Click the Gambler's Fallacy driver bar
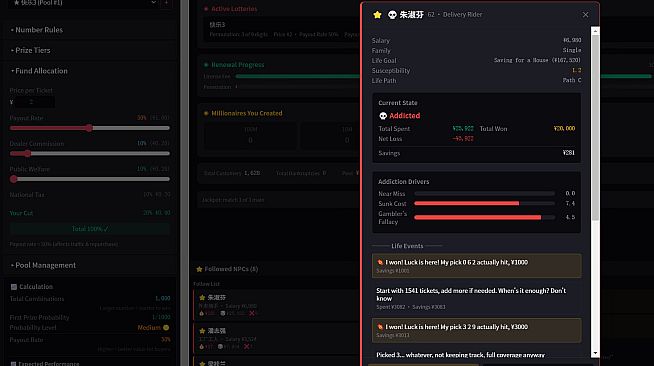 pyautogui.click(x=484, y=218)
